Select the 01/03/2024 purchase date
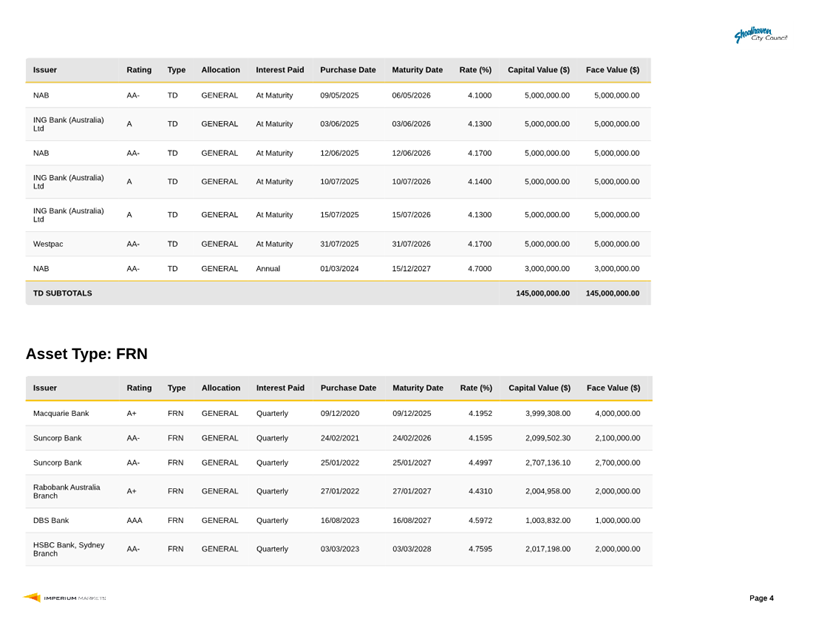This screenshot has height=628, width=813. (339, 269)
